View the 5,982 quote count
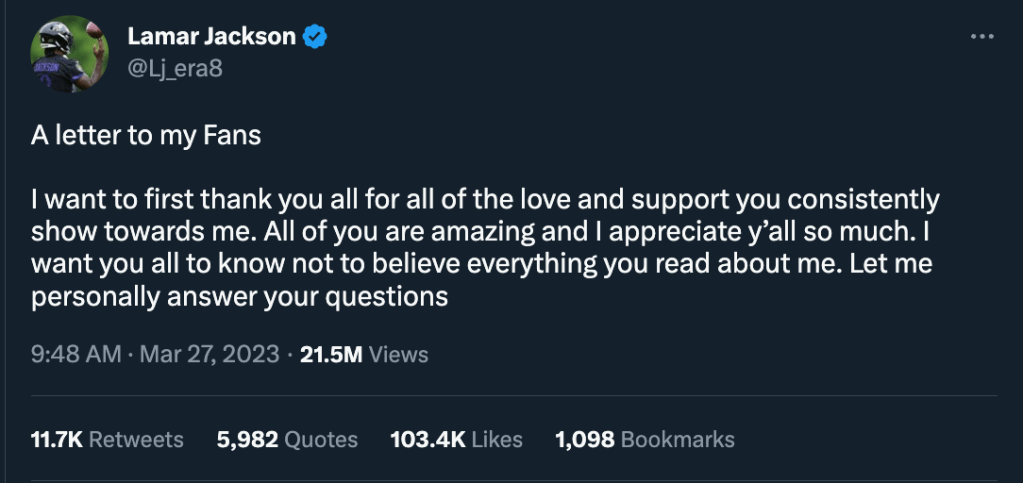This screenshot has height=483, width=1023. pos(247,439)
